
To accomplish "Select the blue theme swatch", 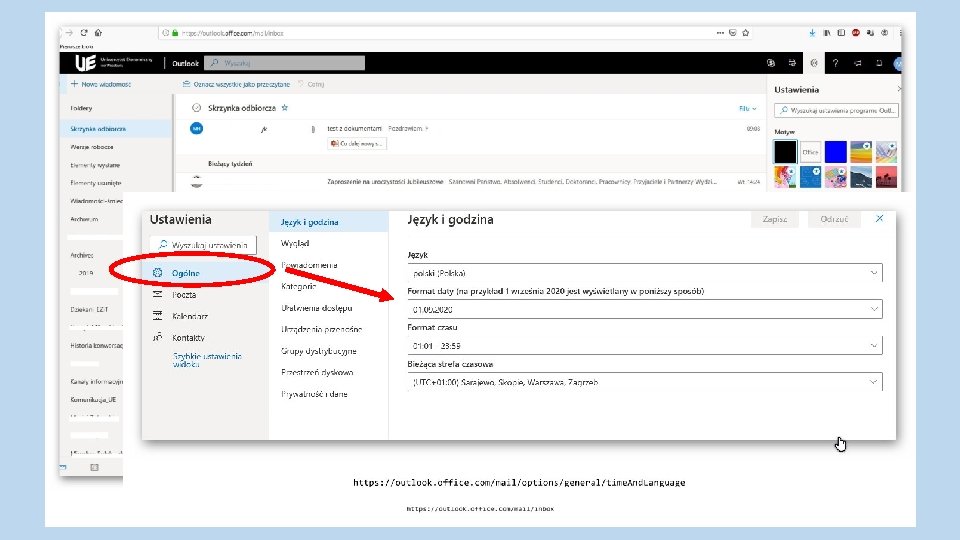I will (x=835, y=151).
